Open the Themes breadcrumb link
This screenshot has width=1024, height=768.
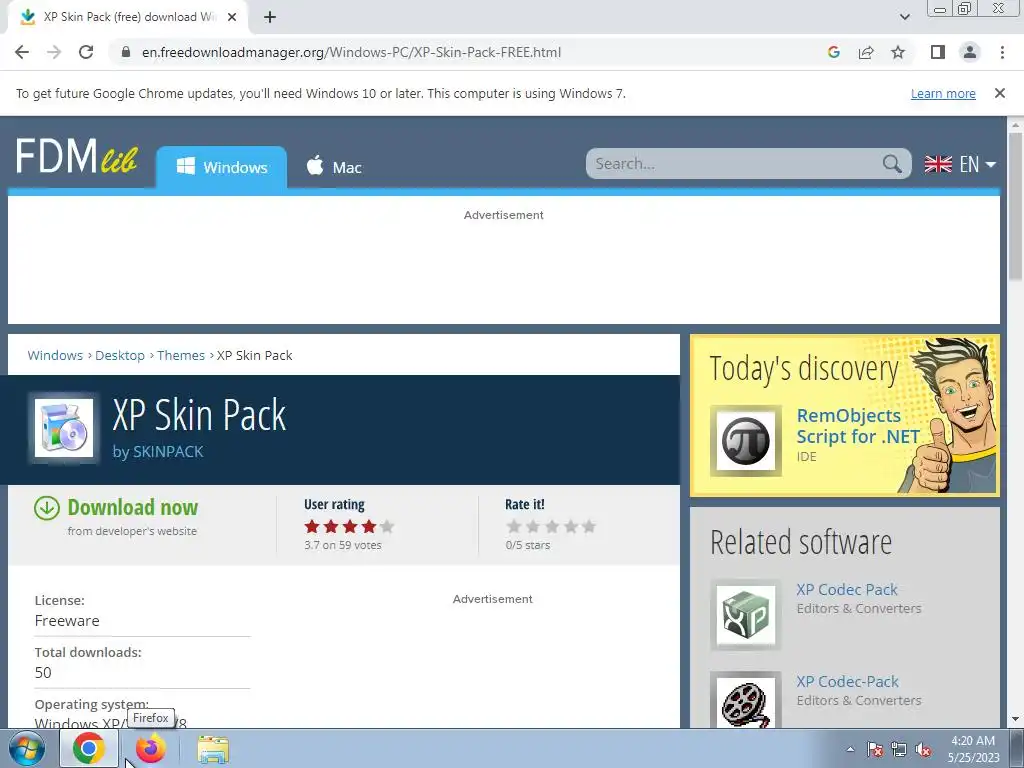tap(181, 355)
